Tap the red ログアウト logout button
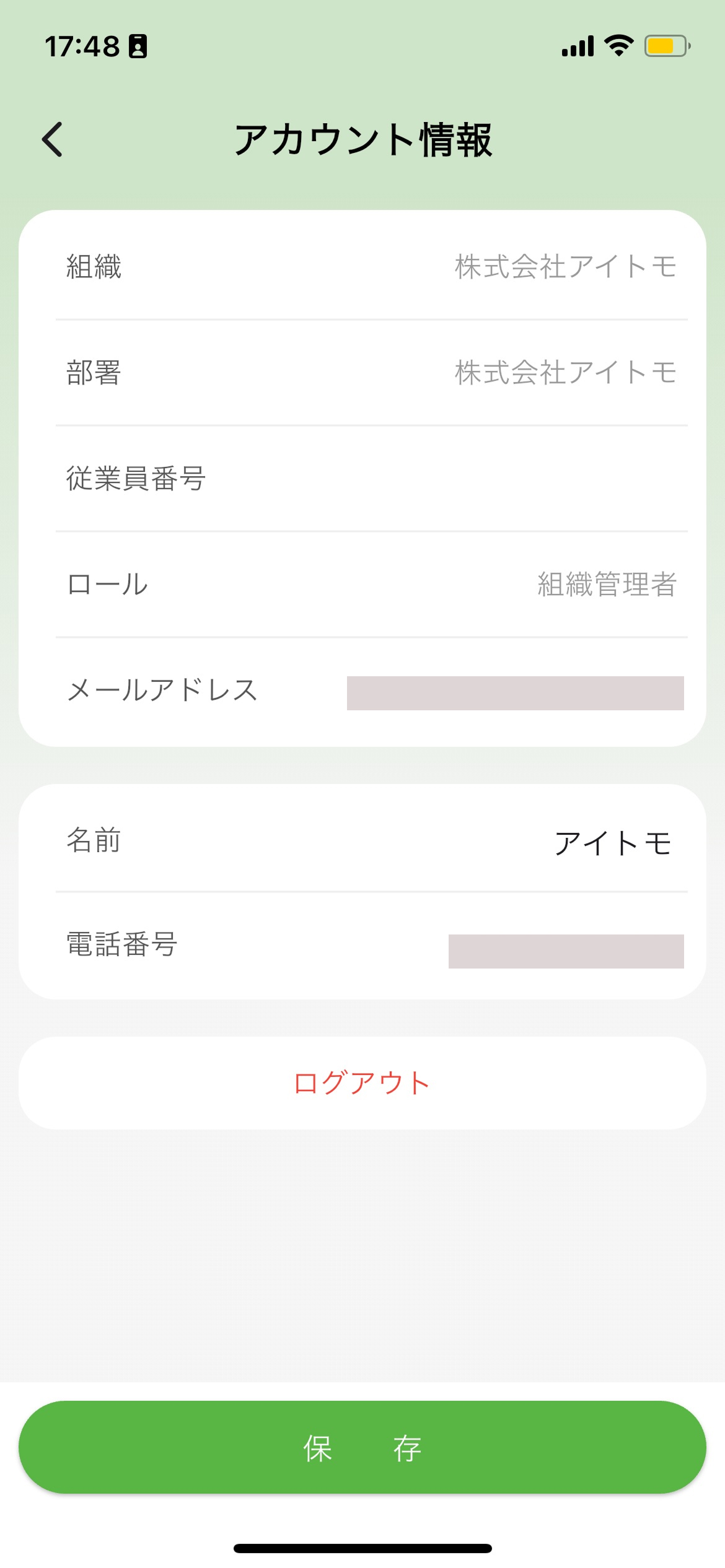725x1568 pixels. coord(362,1083)
